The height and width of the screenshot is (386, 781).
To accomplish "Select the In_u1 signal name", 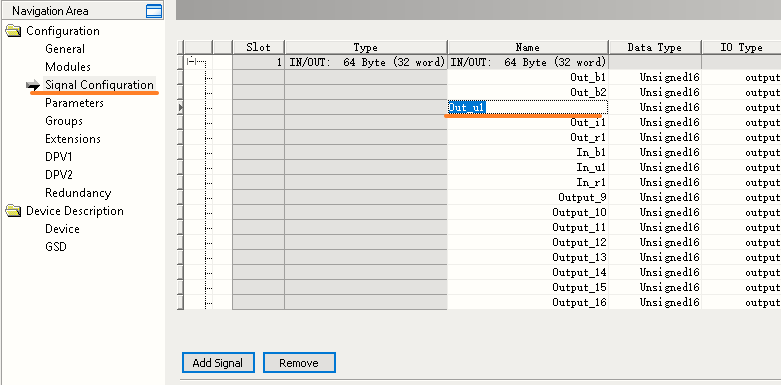I will click(591, 167).
